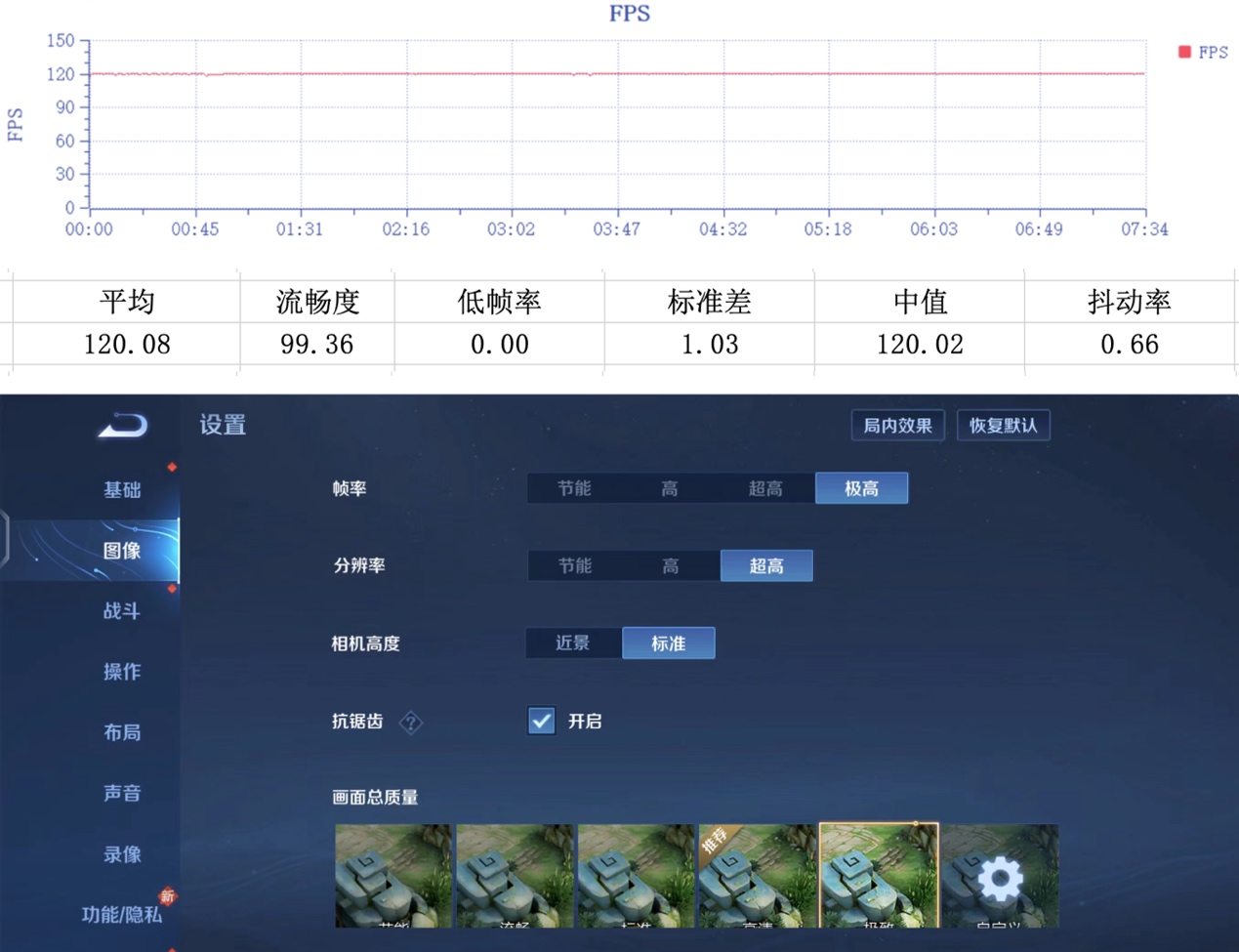Viewport: 1239px width, 952px height.
Task: Open the 声音 settings tab
Action: pos(122,793)
